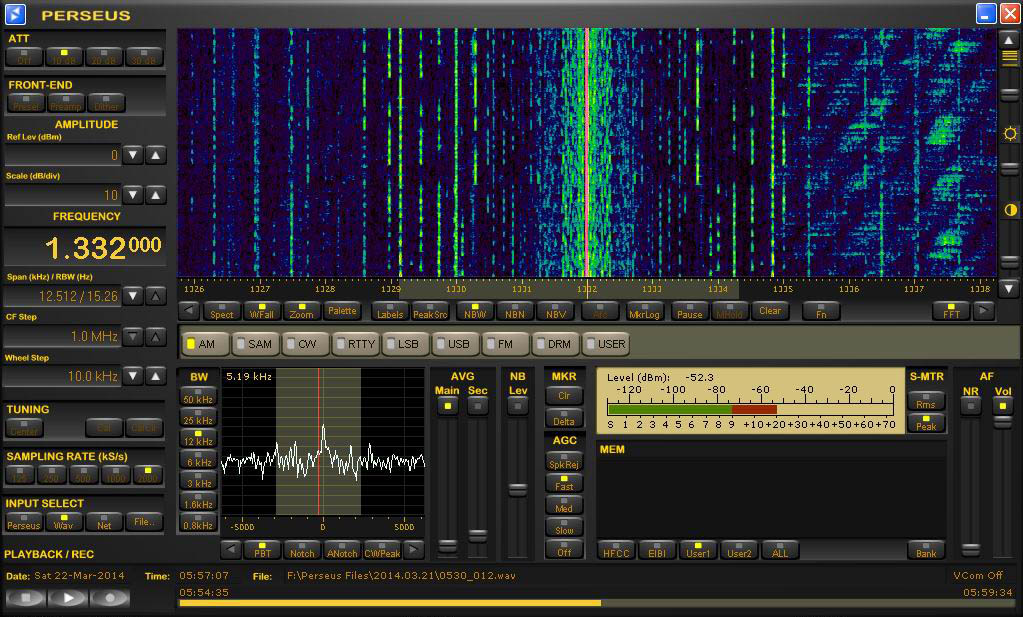This screenshot has height=617, width=1023.
Task: Start playback with the Play control
Action: click(x=67, y=597)
